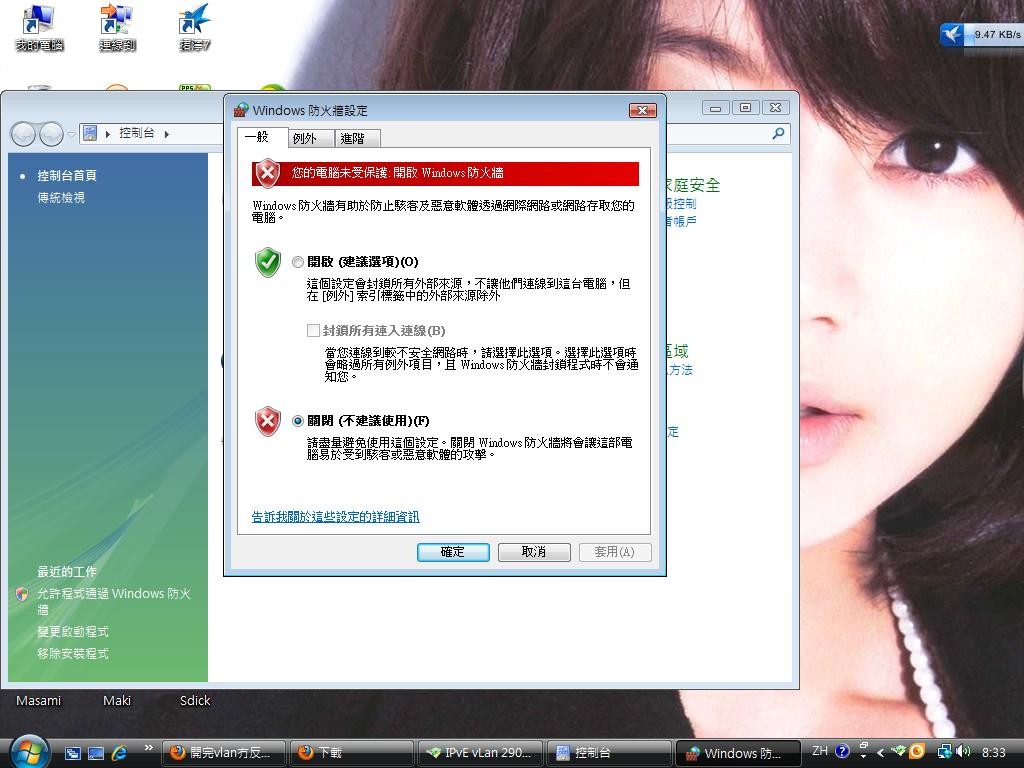This screenshot has width=1024, height=768.
Task: Click the Sdick desktop label
Action: pos(195,701)
